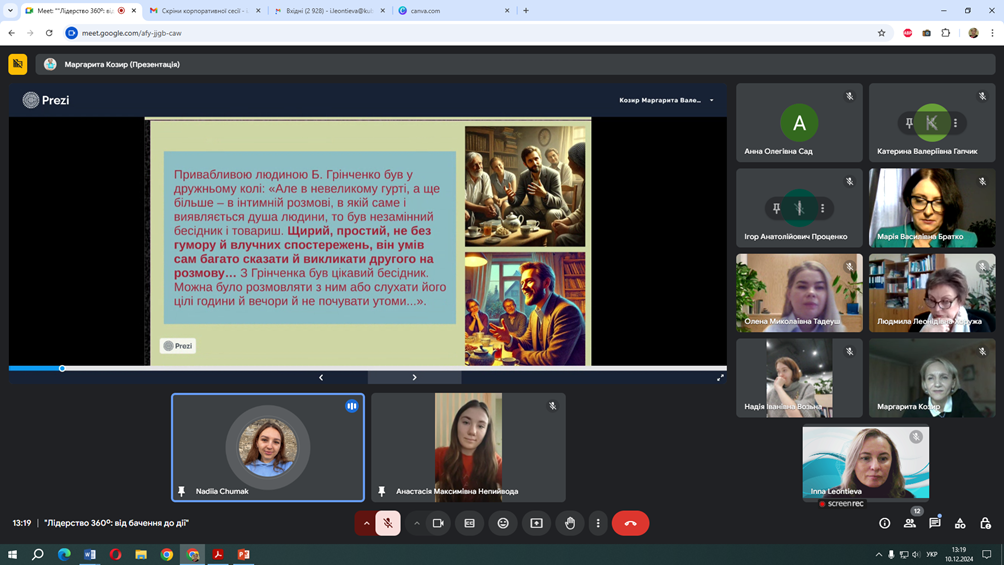The height and width of the screenshot is (565, 1004).
Task: Show the participants list panel
Action: pos(910,523)
